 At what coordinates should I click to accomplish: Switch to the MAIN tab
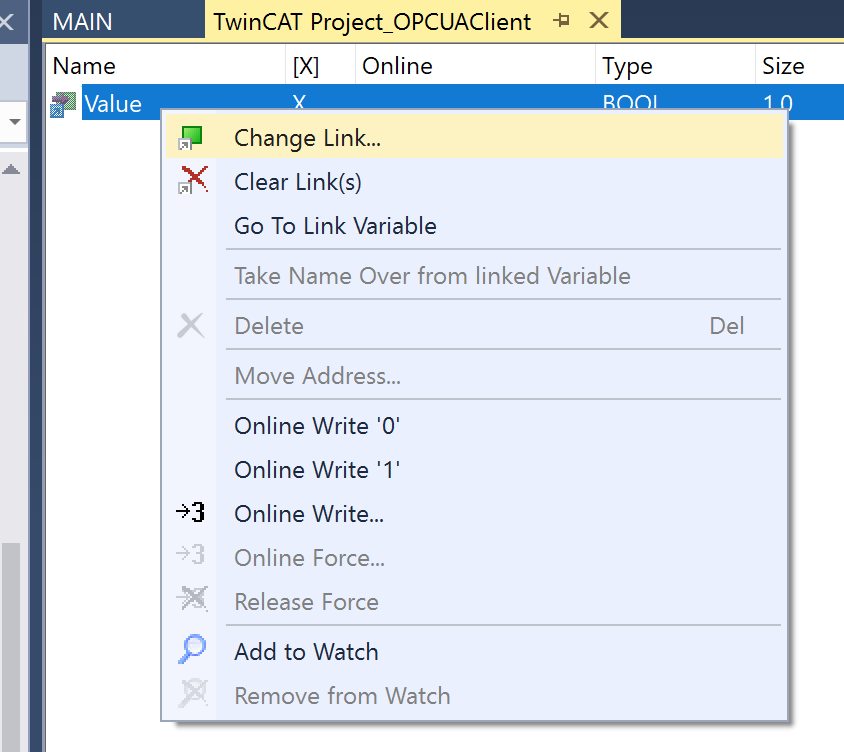(x=82, y=22)
